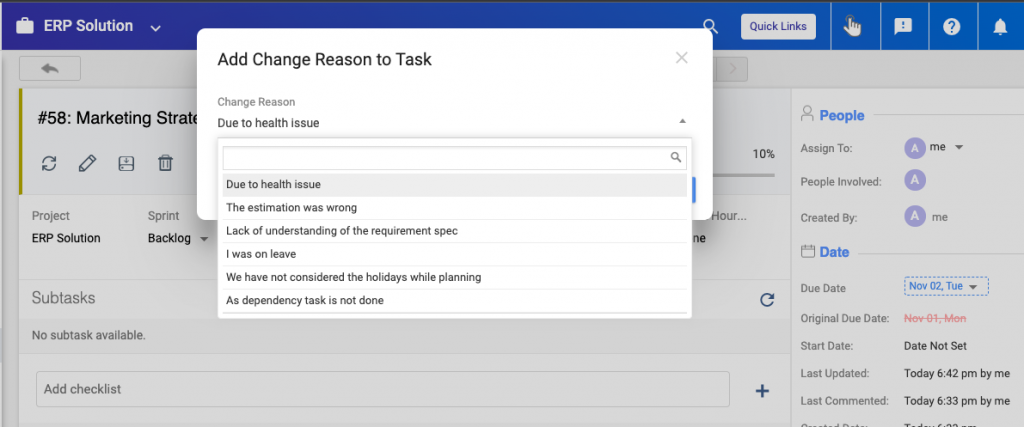Screen dimensions: 1024x427
Task: Open the help question mark icon
Action: [x=952, y=27]
